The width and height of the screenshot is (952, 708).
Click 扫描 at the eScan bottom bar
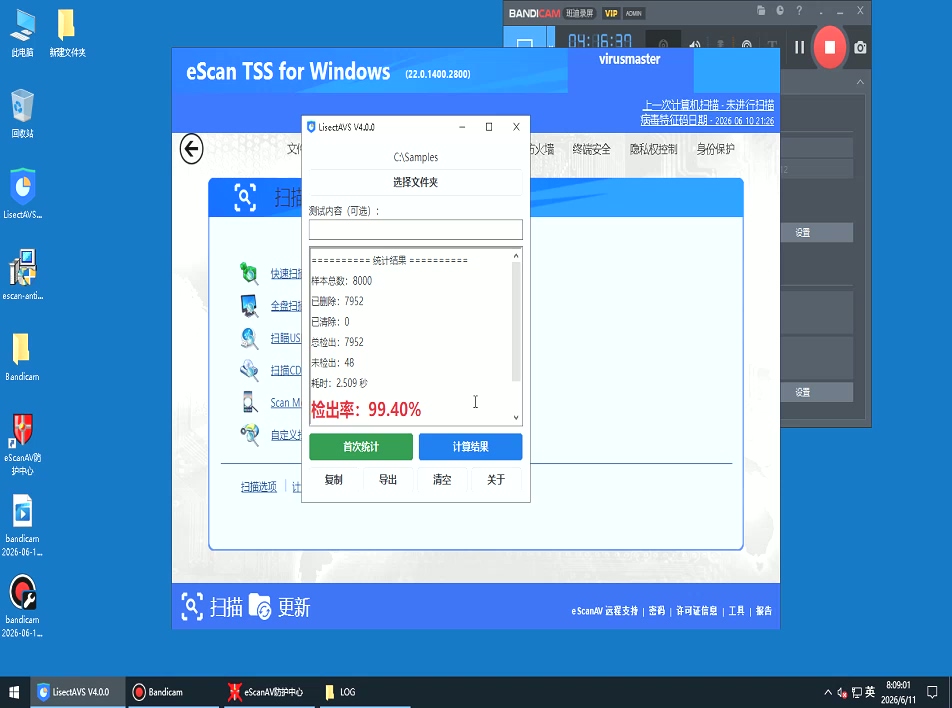click(212, 607)
